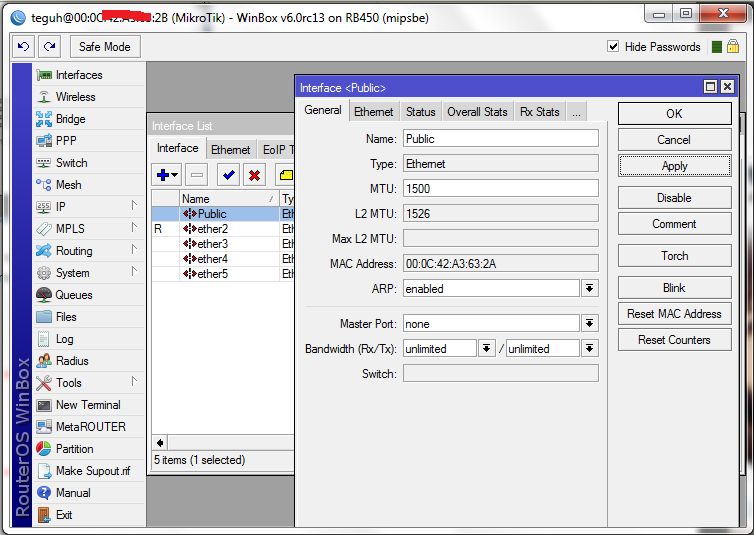Click the Remove minus button

[x=197, y=175]
